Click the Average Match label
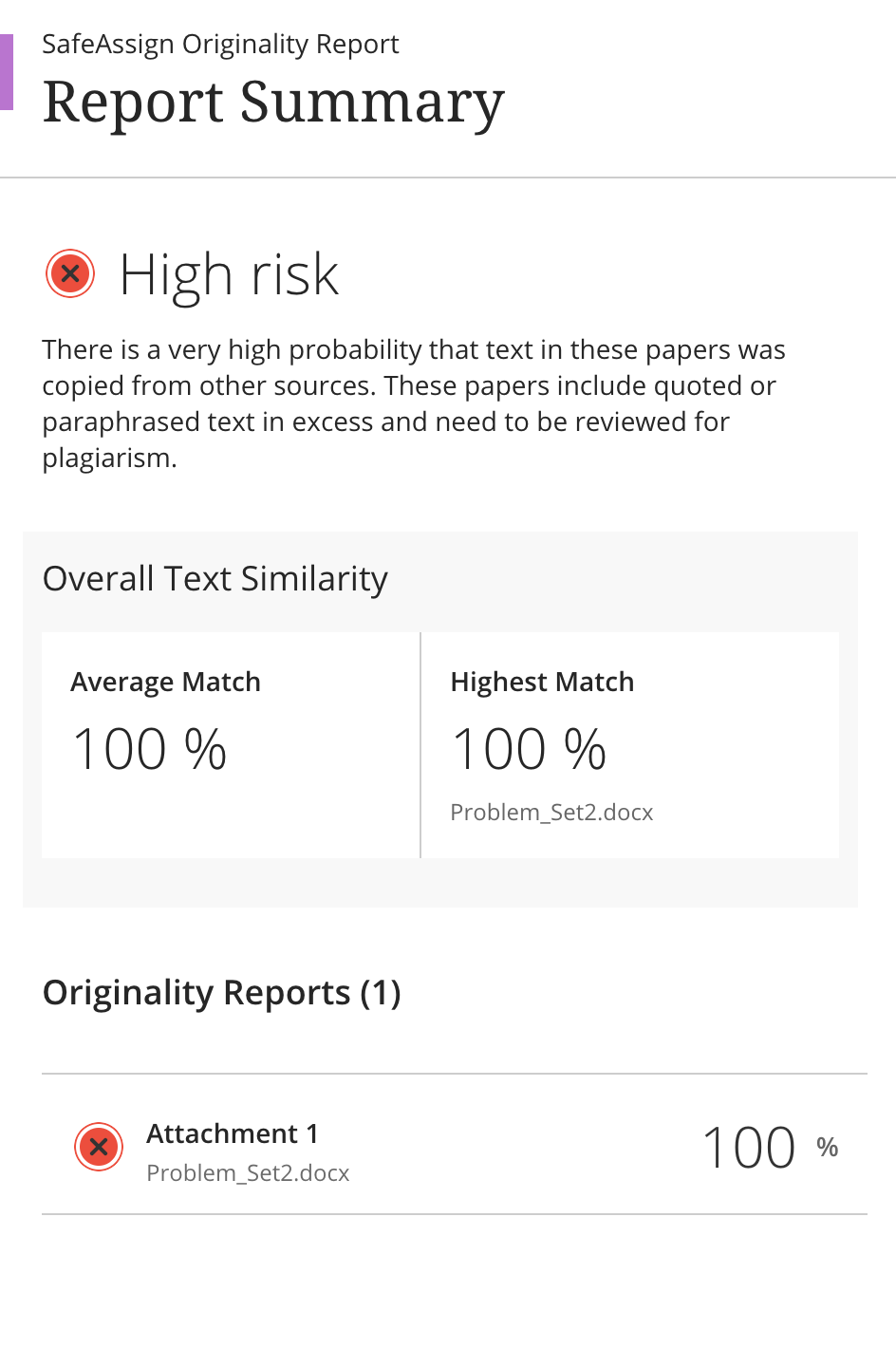 (x=165, y=683)
